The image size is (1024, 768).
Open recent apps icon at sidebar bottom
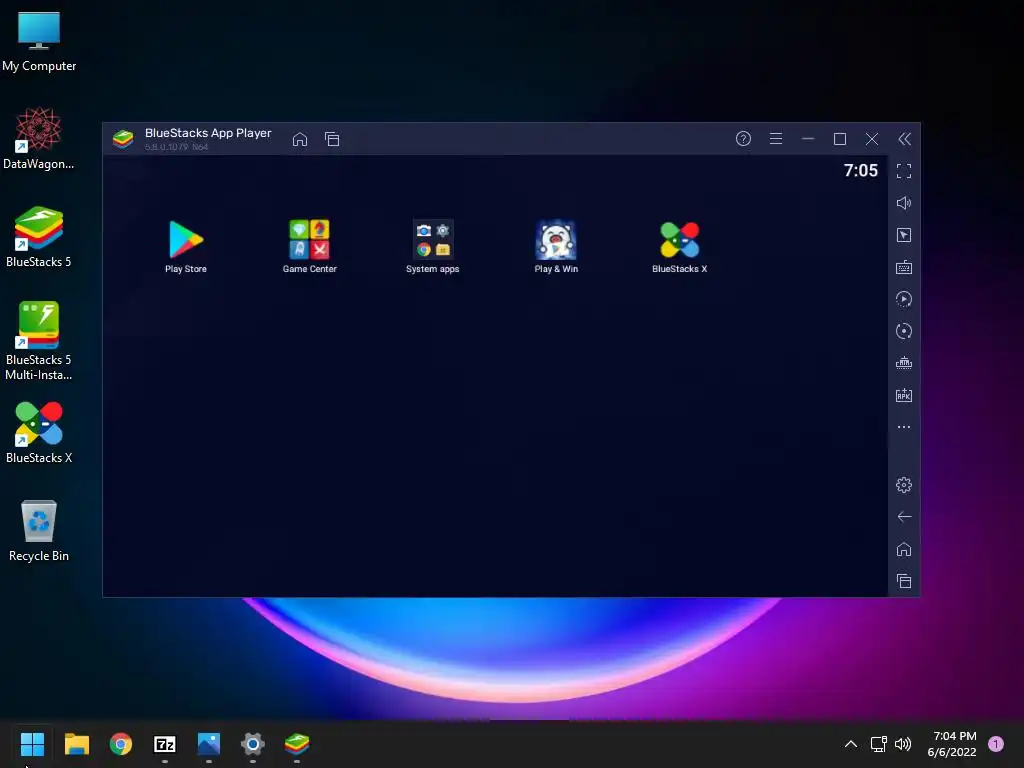[904, 581]
